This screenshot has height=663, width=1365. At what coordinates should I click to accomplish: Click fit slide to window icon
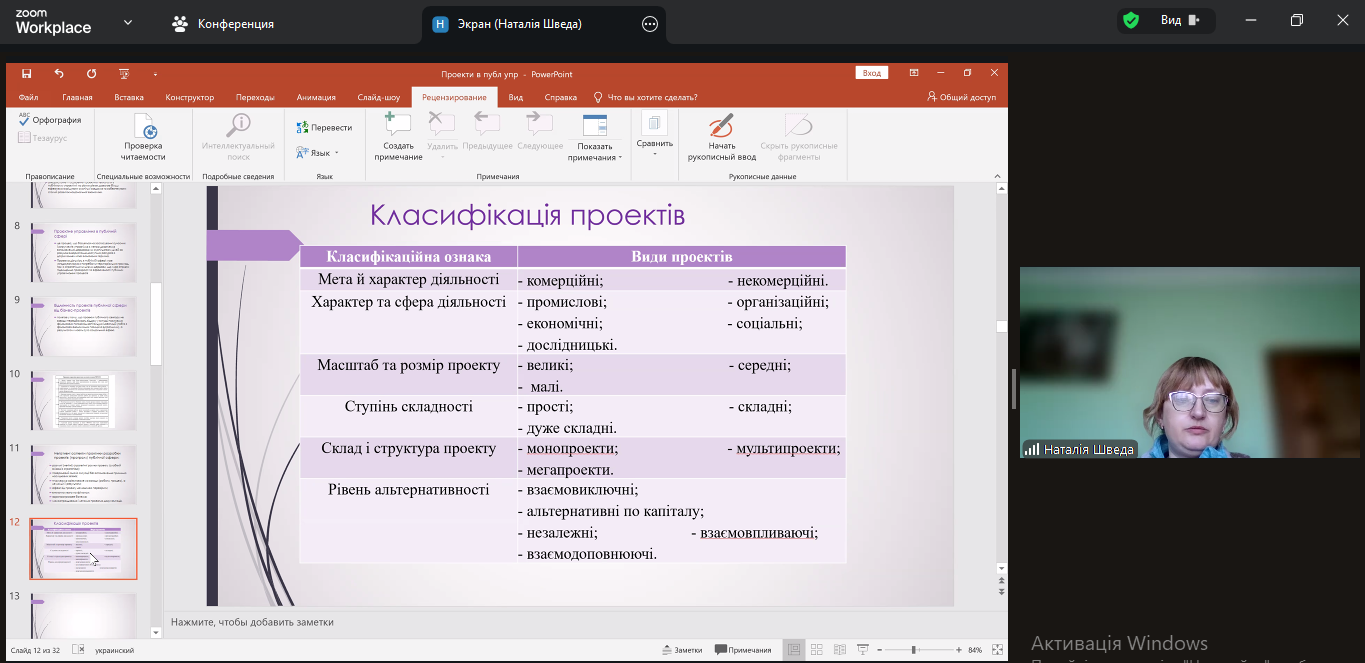click(x=995, y=650)
